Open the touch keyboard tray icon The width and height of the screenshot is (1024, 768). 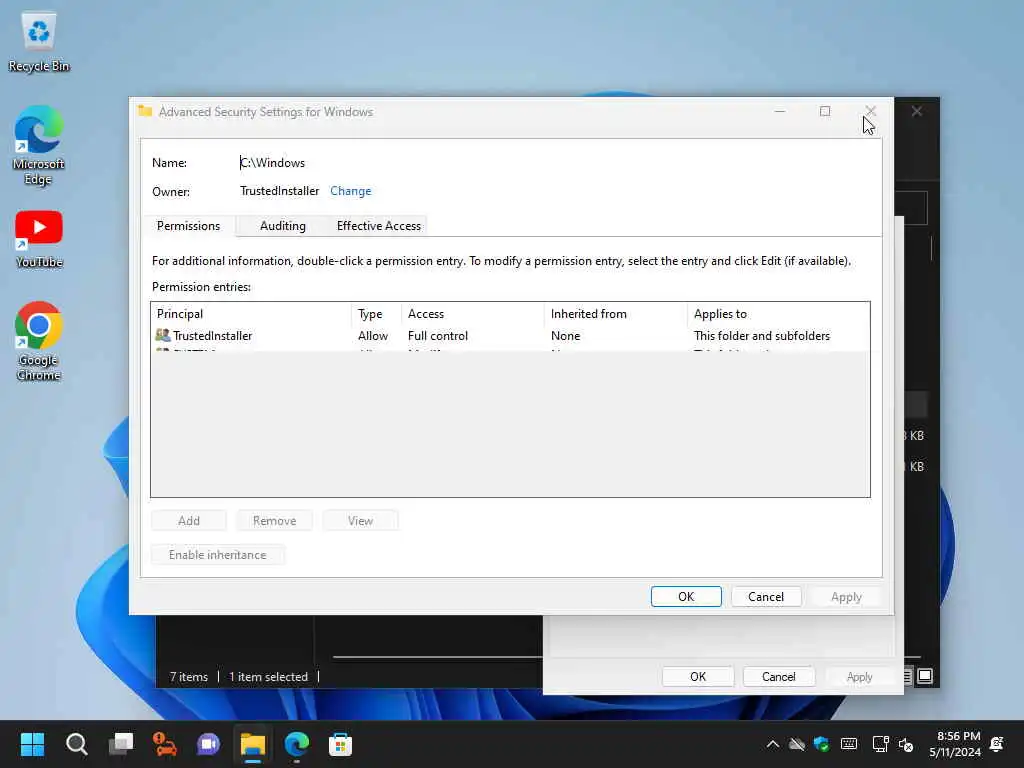click(x=849, y=744)
